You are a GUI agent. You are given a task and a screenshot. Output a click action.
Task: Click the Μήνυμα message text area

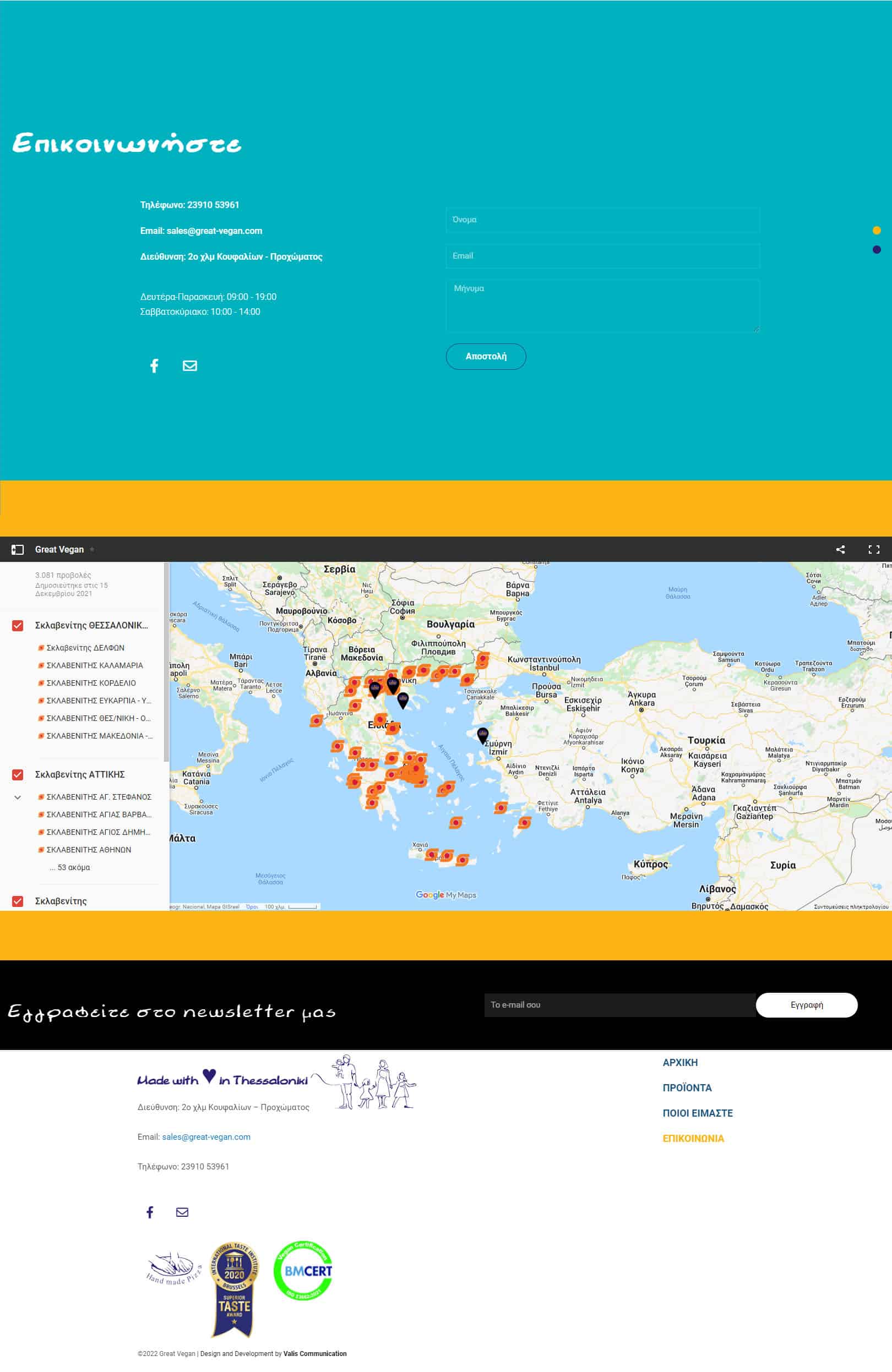602,305
